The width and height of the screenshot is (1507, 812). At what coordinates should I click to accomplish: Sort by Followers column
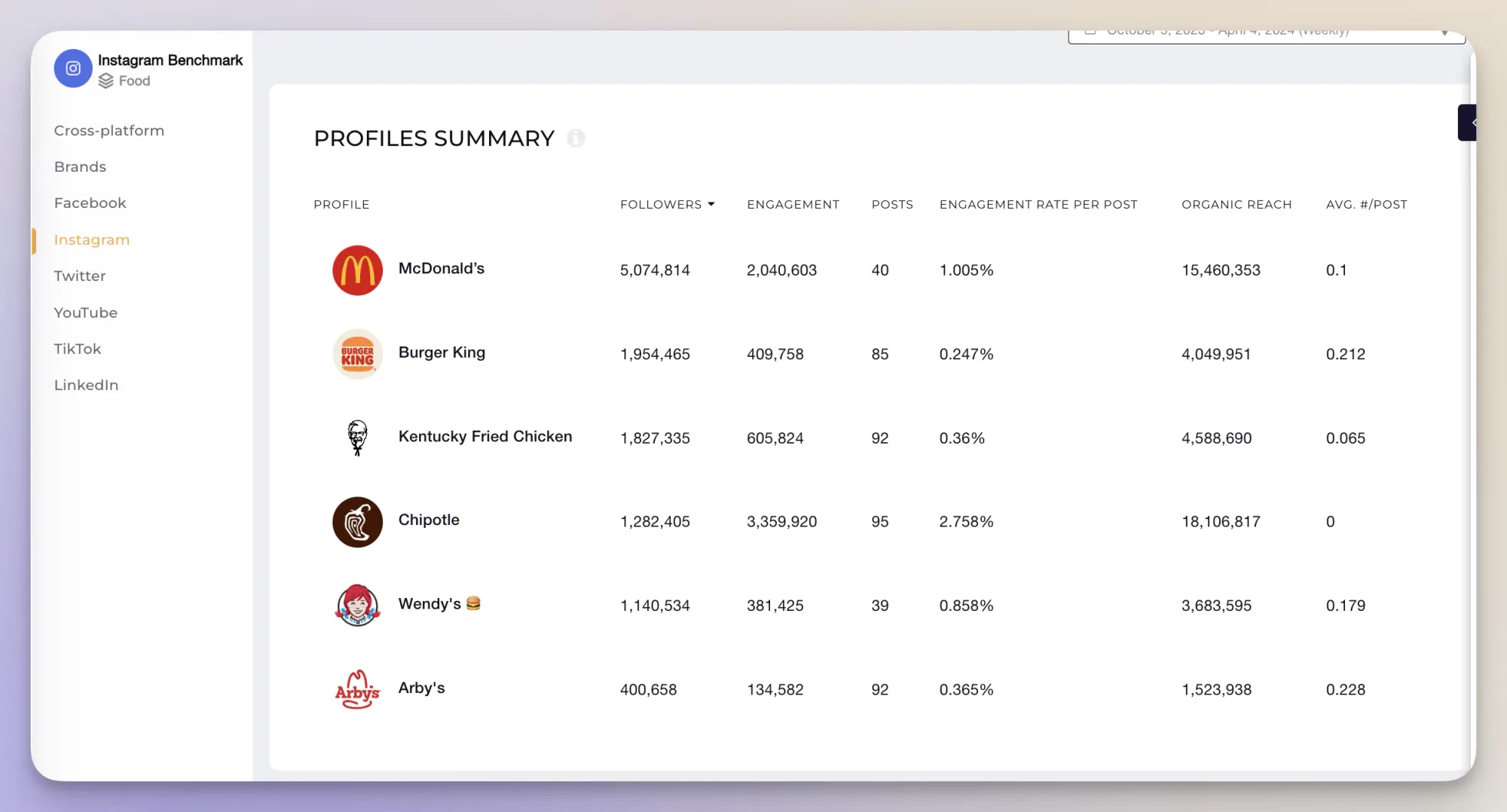(667, 204)
